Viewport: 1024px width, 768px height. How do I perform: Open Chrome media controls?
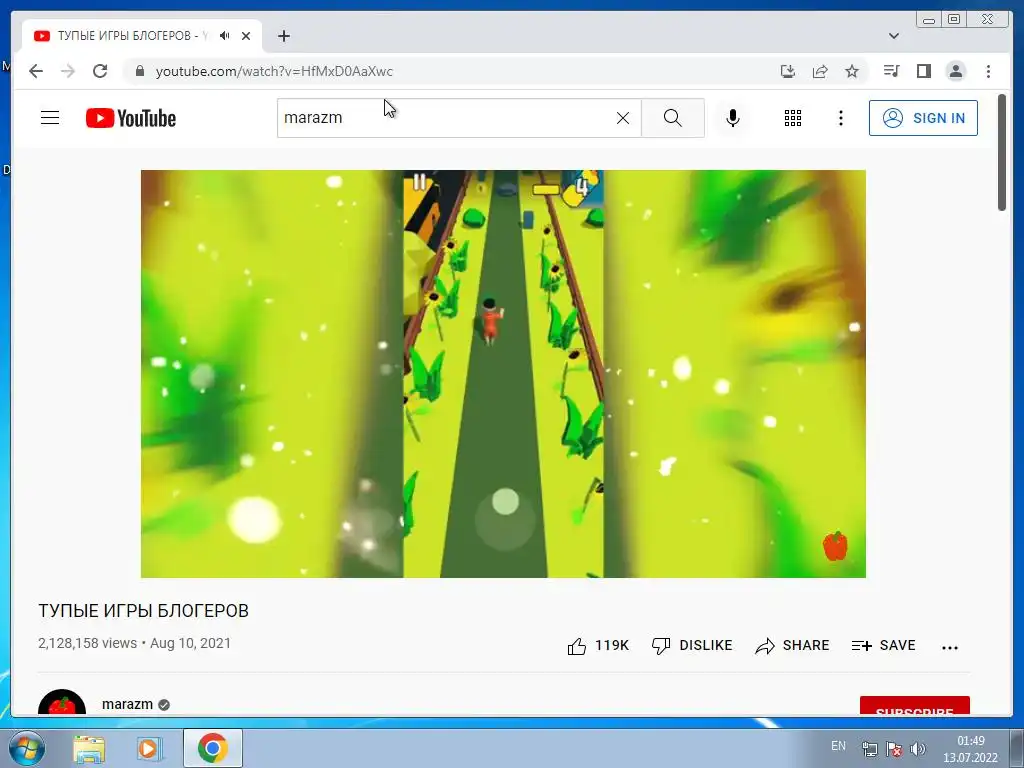coord(891,71)
